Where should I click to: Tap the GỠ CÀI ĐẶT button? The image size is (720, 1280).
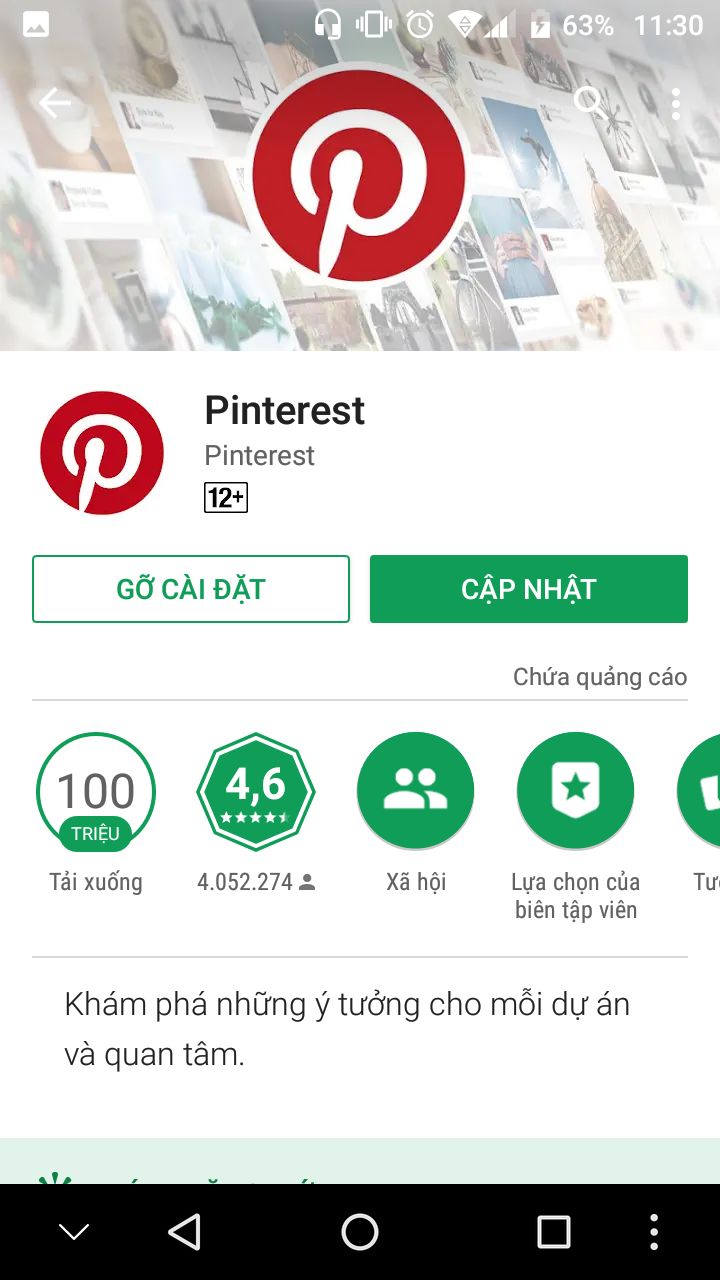pos(191,589)
